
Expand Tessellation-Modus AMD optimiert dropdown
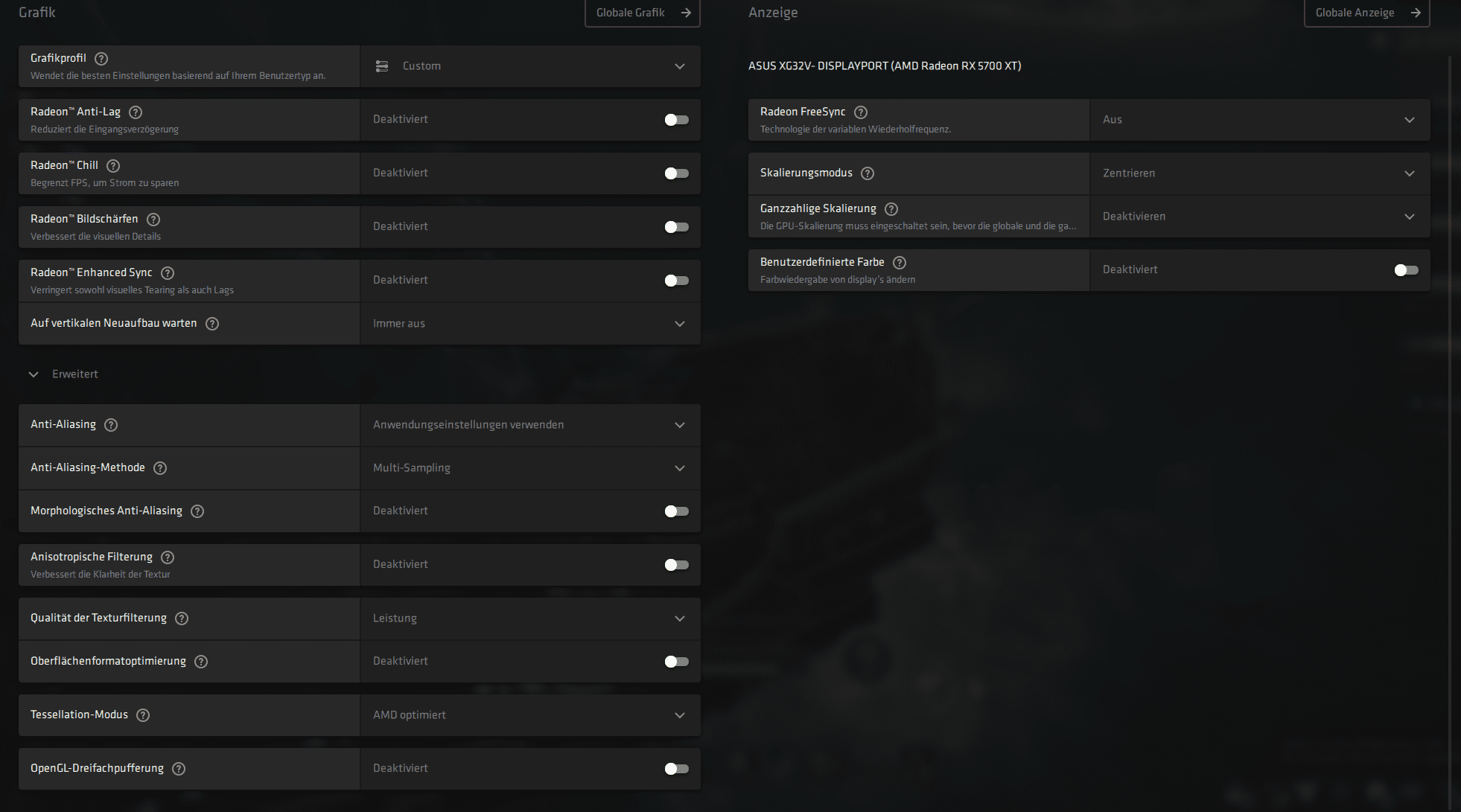[530, 715]
